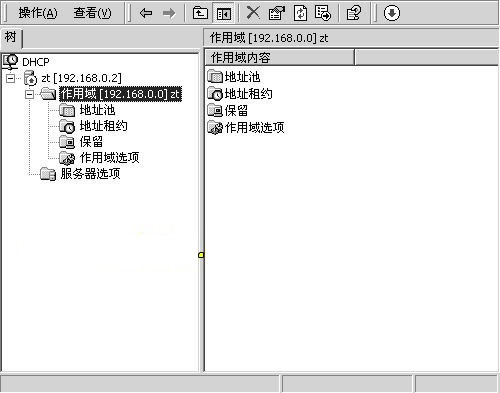Viewport: 500px width, 393px height.
Task: Open the Properties toolbar icon
Action: [277, 13]
